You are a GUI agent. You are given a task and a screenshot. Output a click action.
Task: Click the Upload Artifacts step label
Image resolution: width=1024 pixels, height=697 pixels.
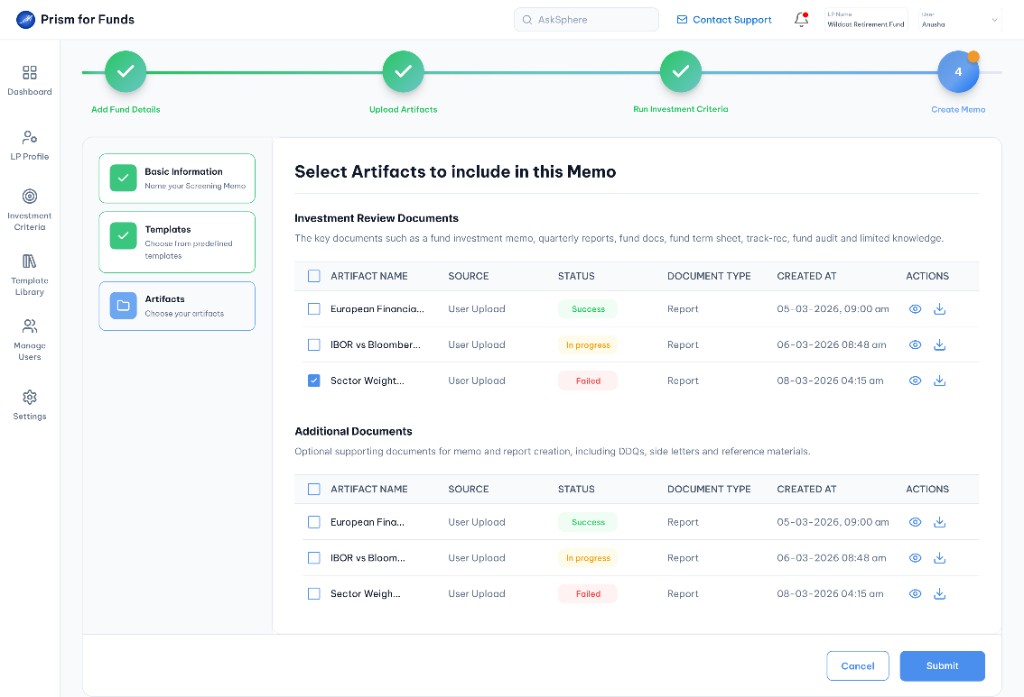(403, 110)
